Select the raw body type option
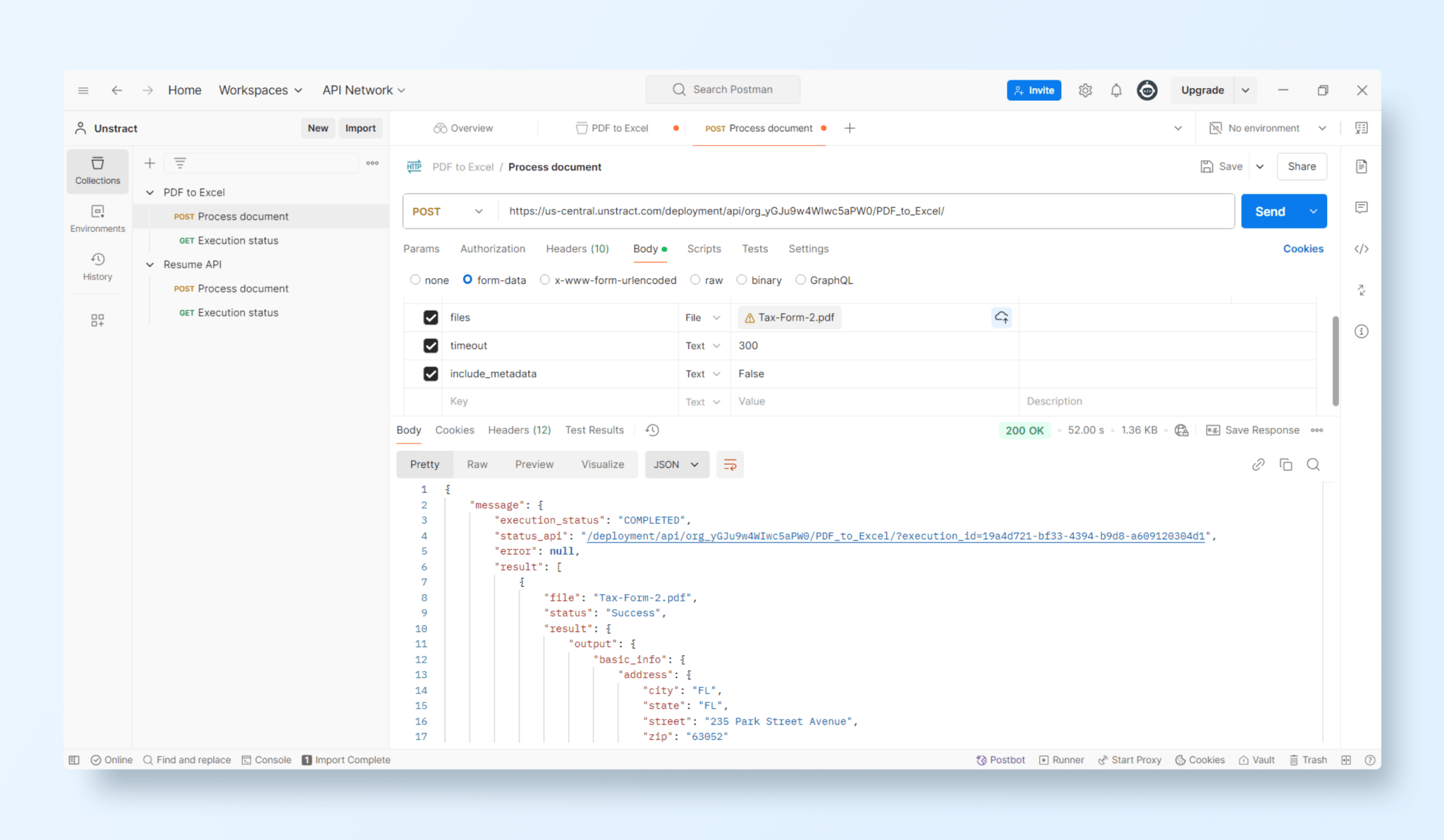The image size is (1444, 840). (695, 280)
